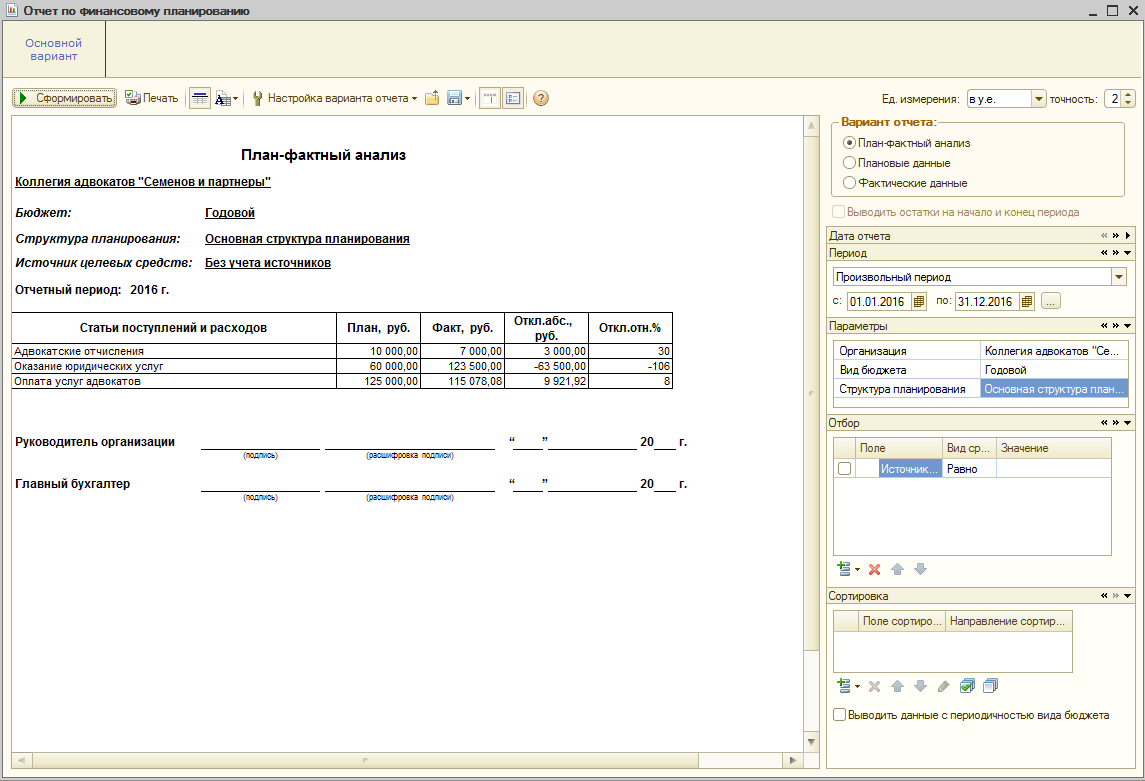Click check all items icon in Сортировка
Viewport: 1145px width, 781px height.
click(x=967, y=686)
